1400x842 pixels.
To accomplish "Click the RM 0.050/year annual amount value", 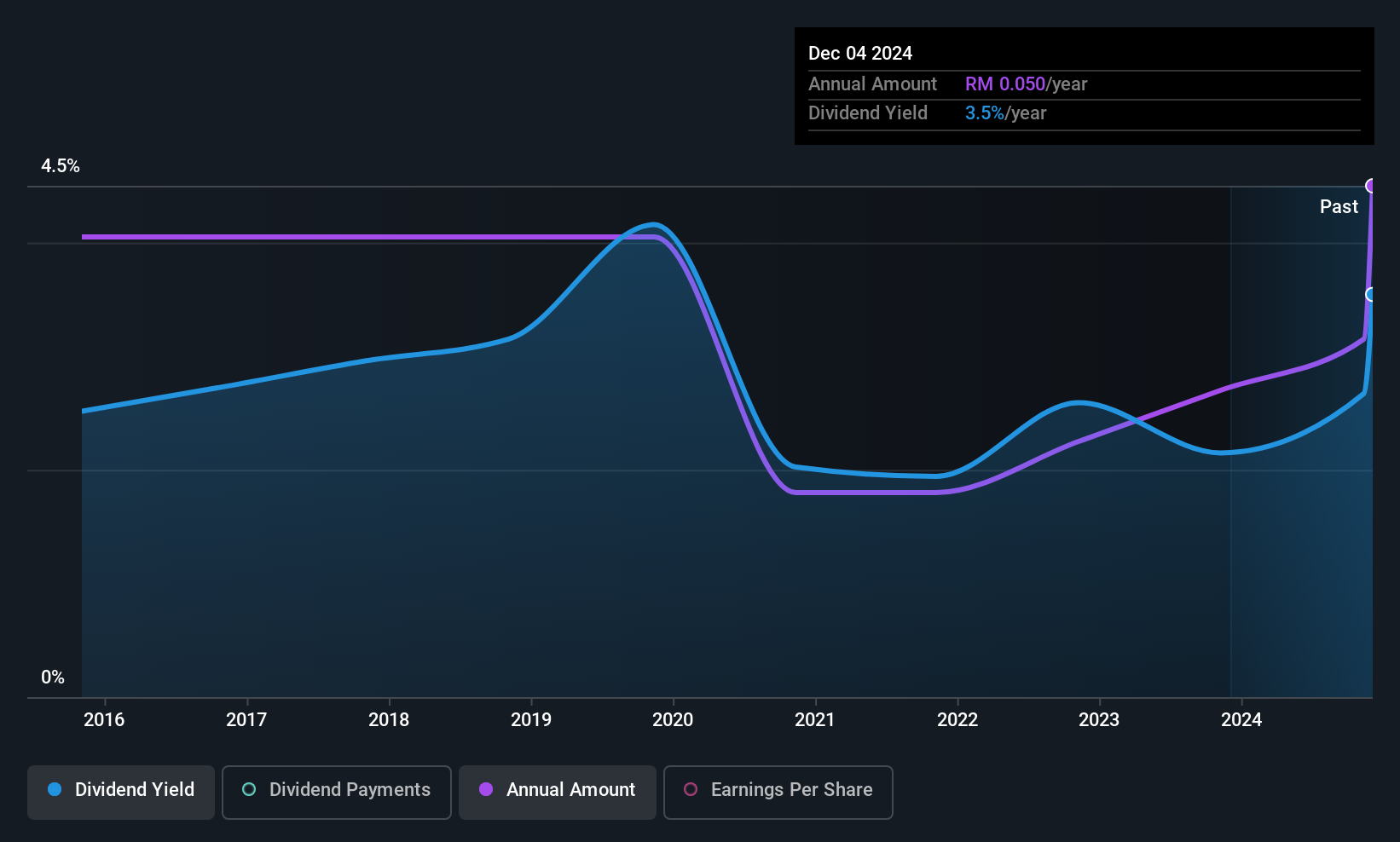I will (x=1026, y=84).
